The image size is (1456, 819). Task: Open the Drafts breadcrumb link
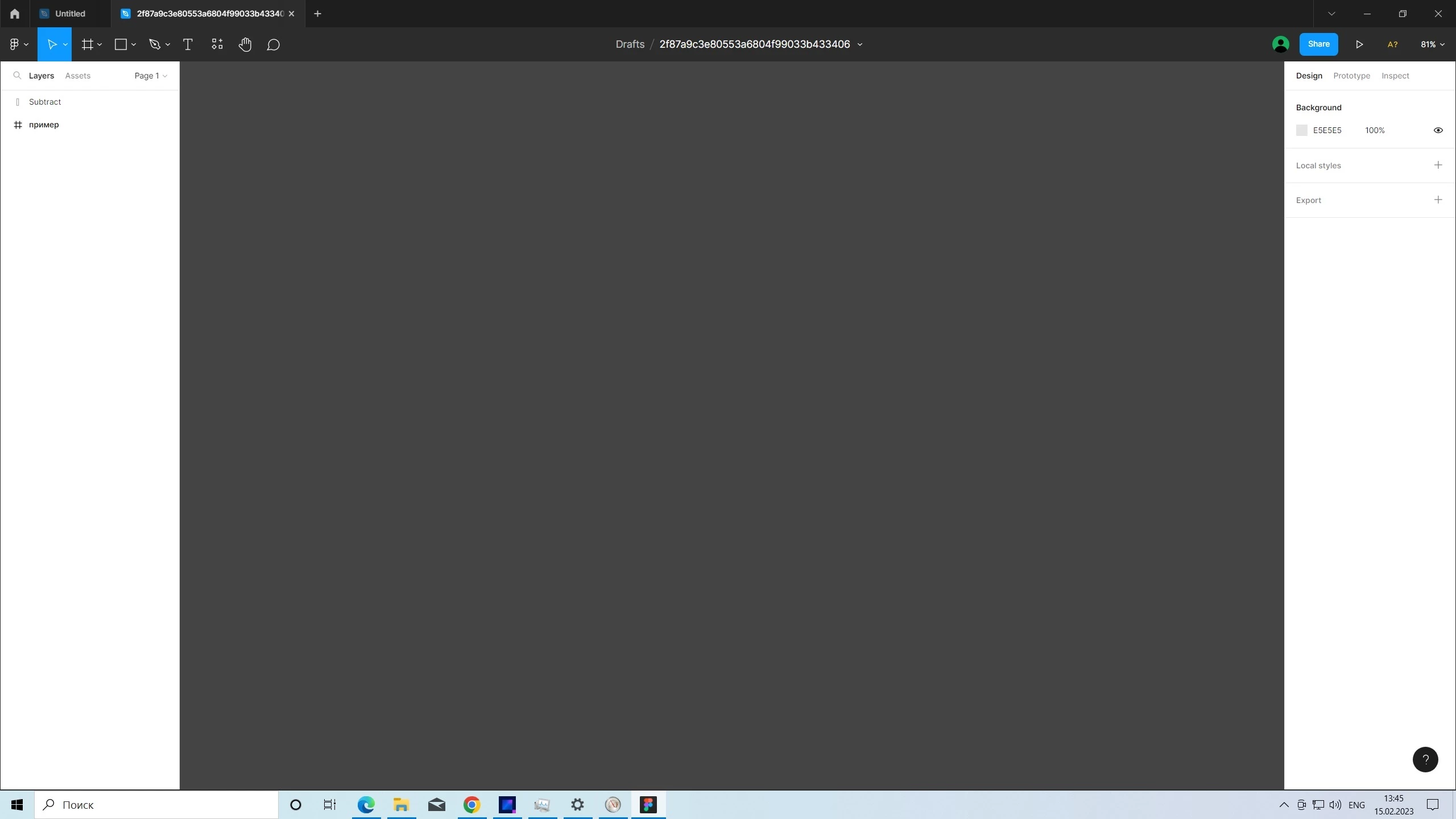630,44
